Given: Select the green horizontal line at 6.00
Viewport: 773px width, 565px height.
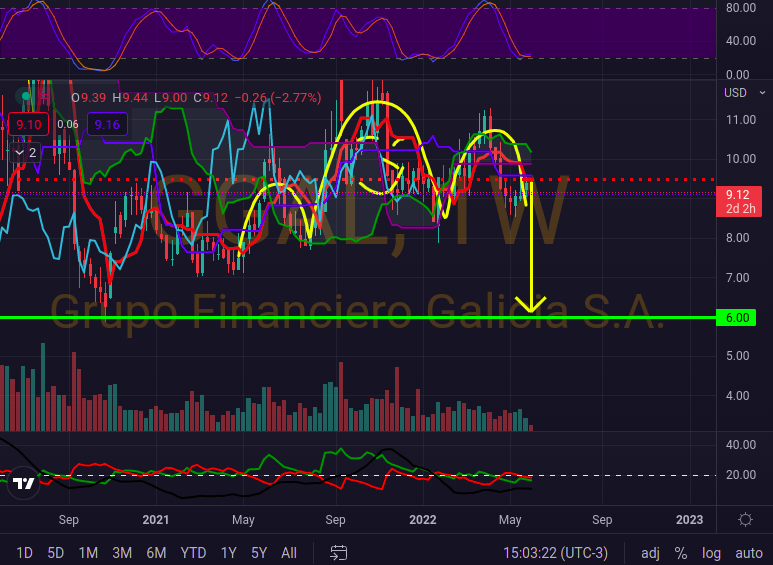Looking at the screenshot, I should 300,318.
